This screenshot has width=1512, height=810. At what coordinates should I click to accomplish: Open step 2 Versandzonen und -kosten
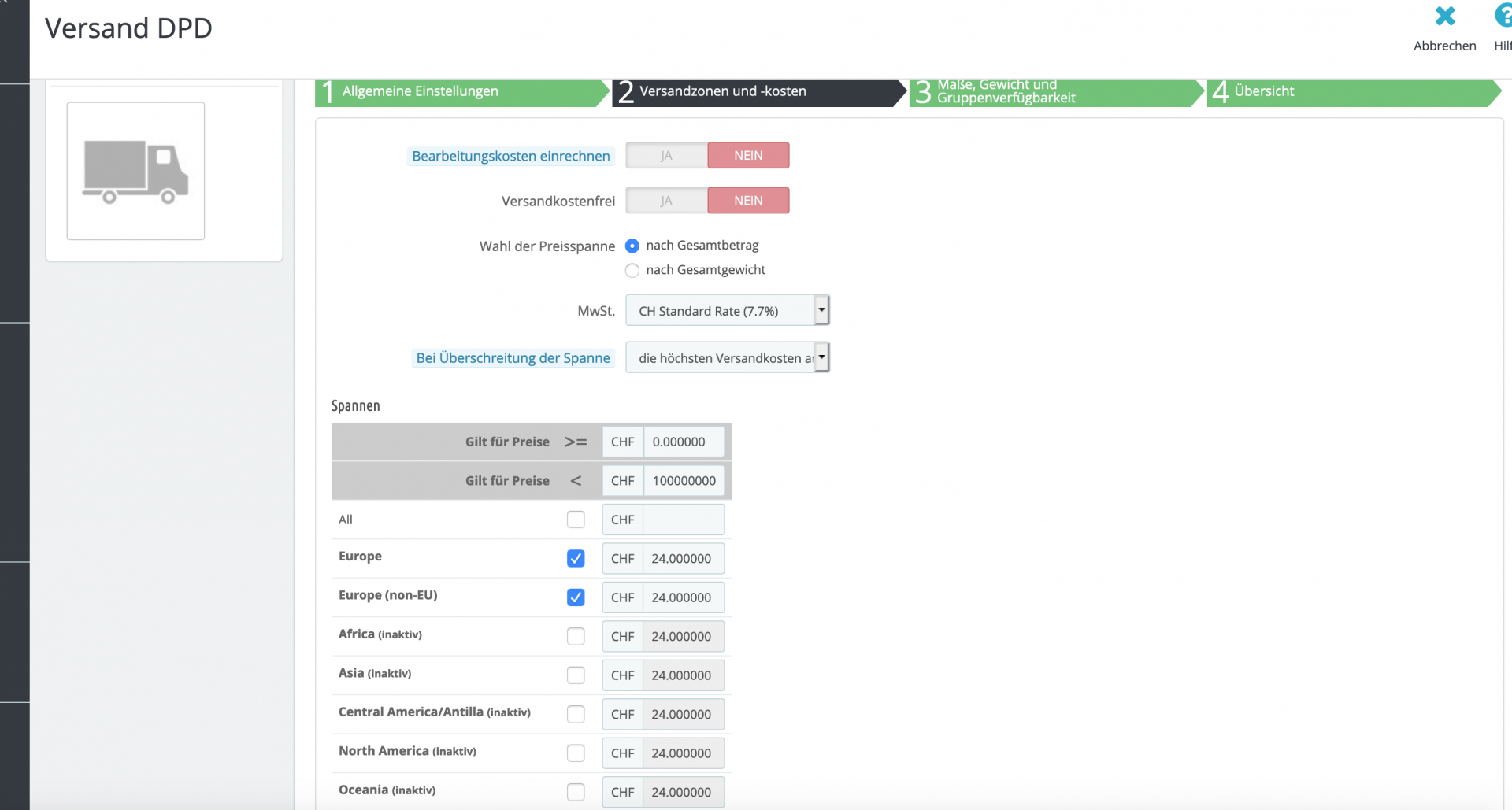tap(759, 92)
